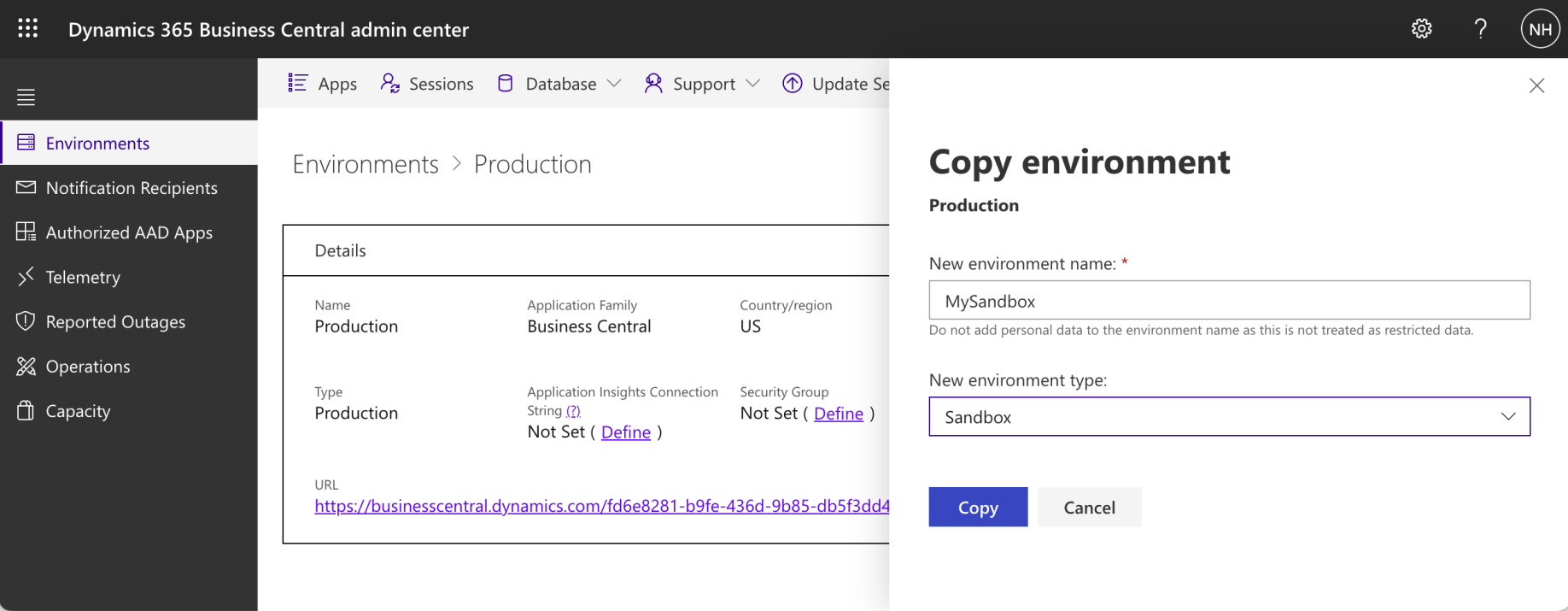
Task: Open Apps from the toolbar
Action: [323, 84]
